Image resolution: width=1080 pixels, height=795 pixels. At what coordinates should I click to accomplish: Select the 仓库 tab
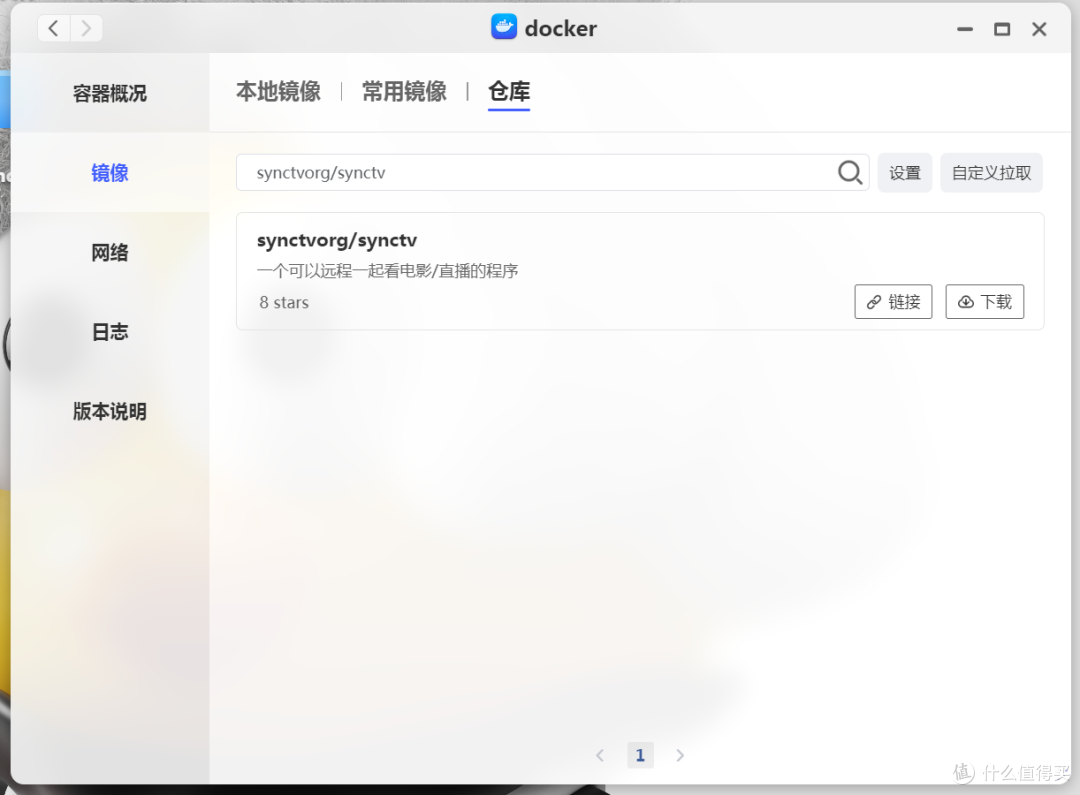(x=509, y=91)
